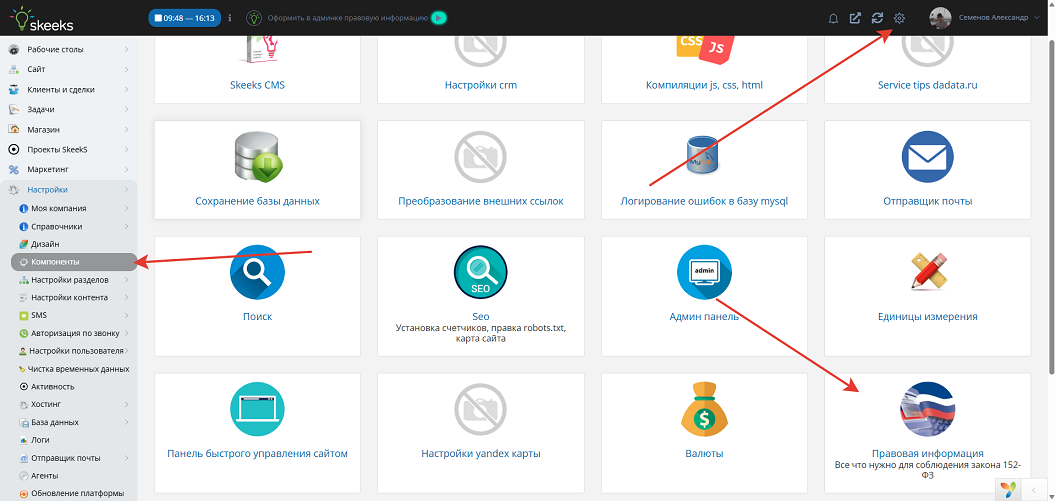The height and width of the screenshot is (501, 1056).
Task: Open Настройки yandex карты link
Action: [x=480, y=454]
